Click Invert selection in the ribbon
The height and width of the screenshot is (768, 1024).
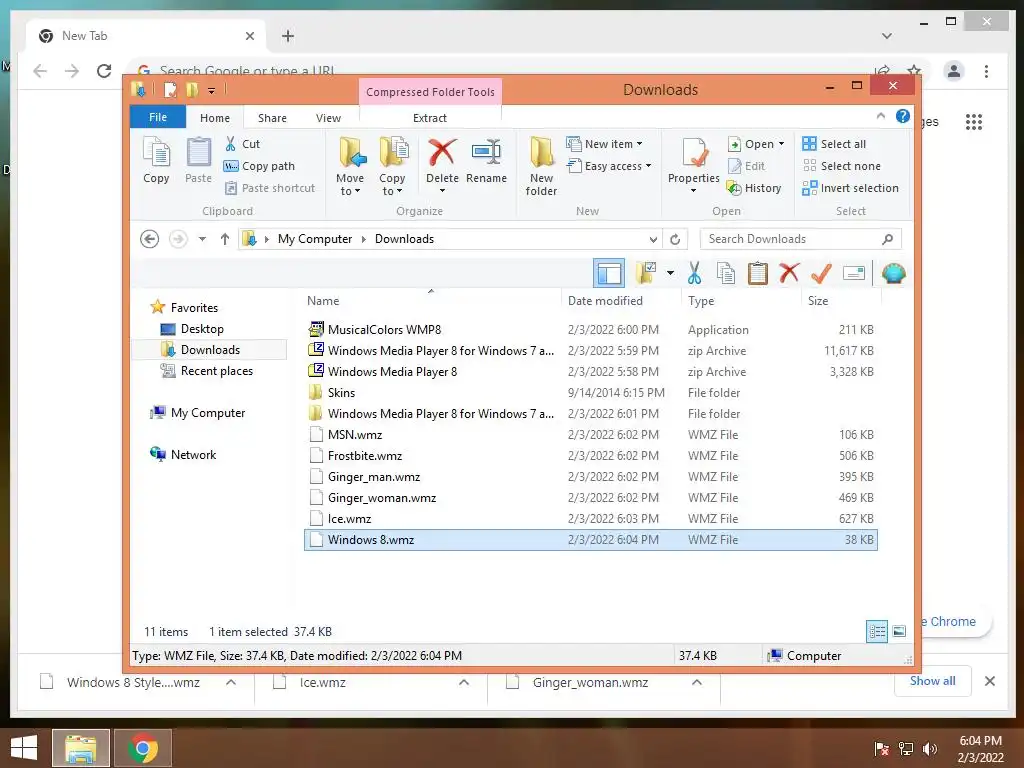coord(851,188)
